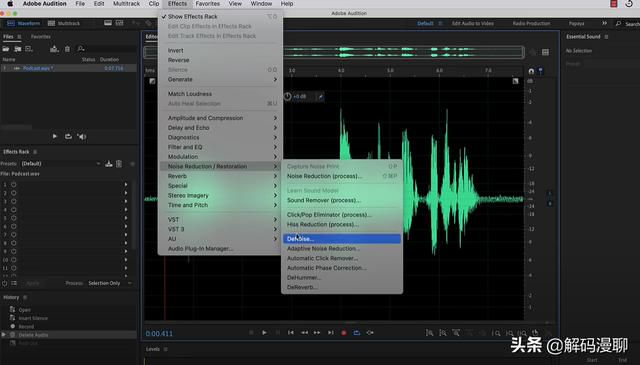Click the overview navigator waveform bar
640x365 pixels.
pyautogui.click(x=334, y=52)
